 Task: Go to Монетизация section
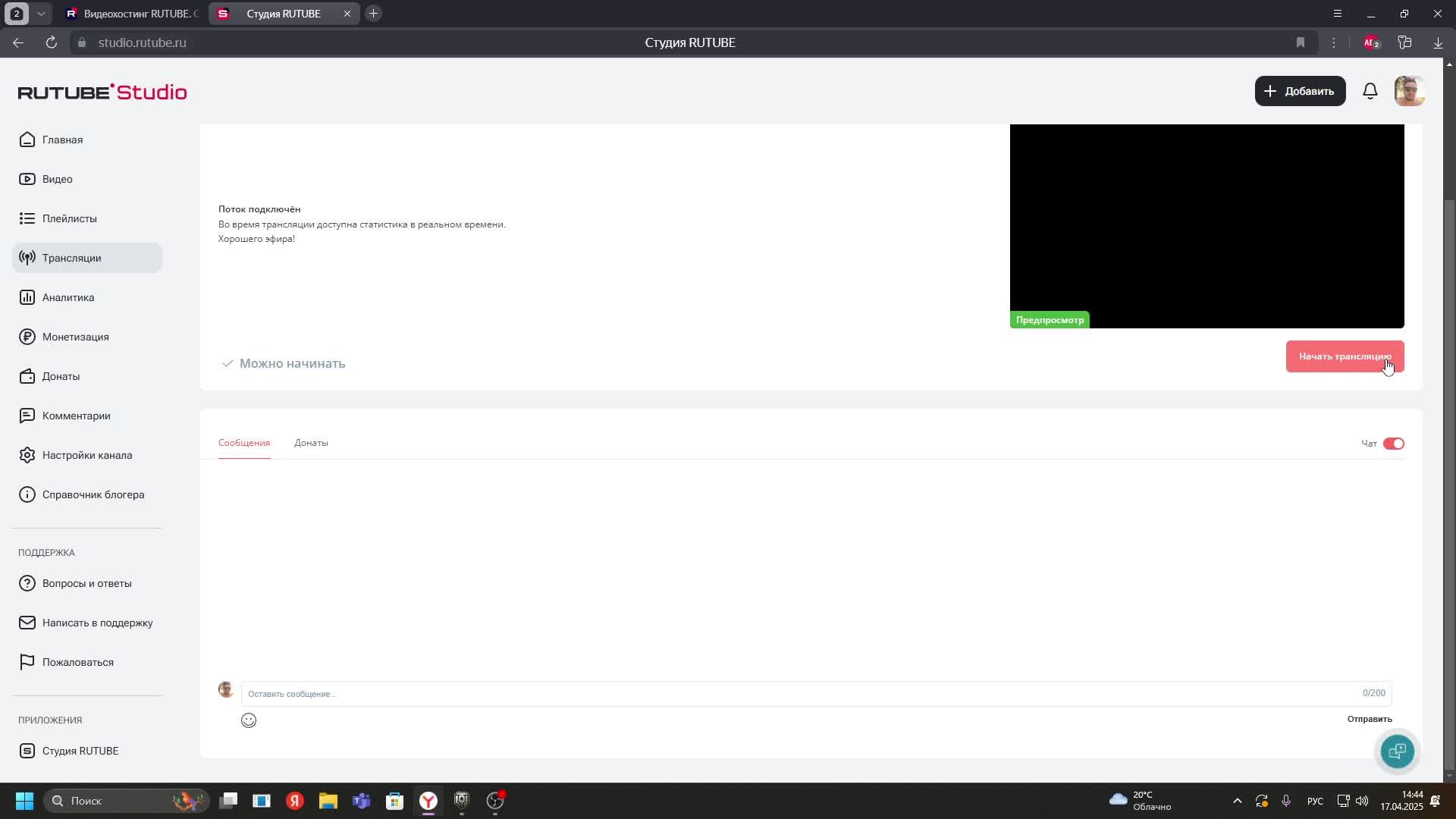(x=75, y=337)
